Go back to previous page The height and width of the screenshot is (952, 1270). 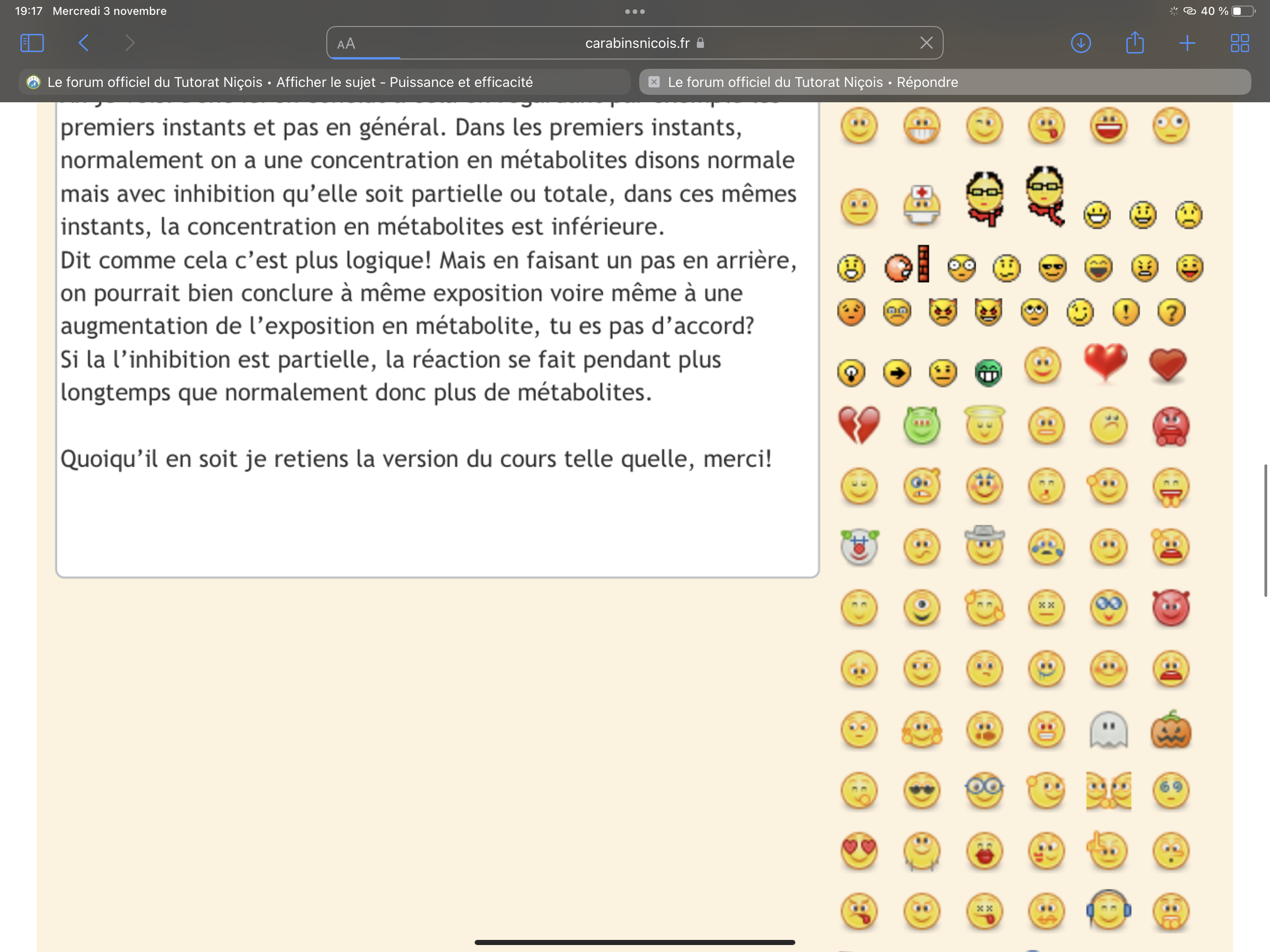click(84, 43)
